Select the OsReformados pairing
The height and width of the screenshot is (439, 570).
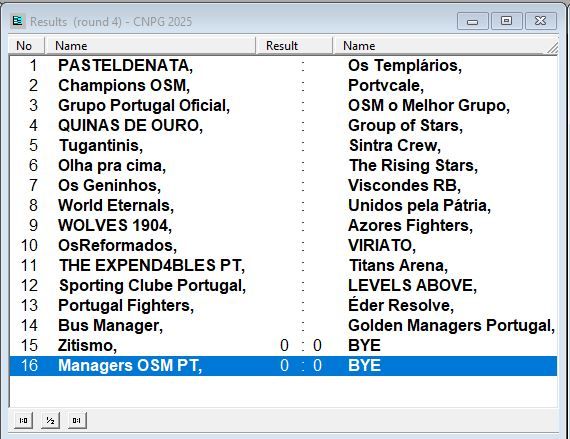click(283, 245)
